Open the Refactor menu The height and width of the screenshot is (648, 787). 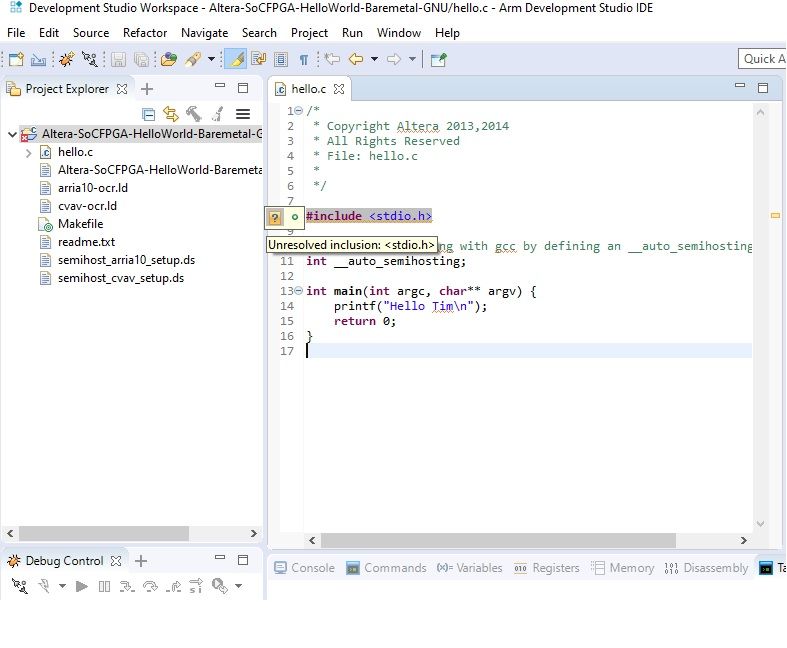coord(145,33)
